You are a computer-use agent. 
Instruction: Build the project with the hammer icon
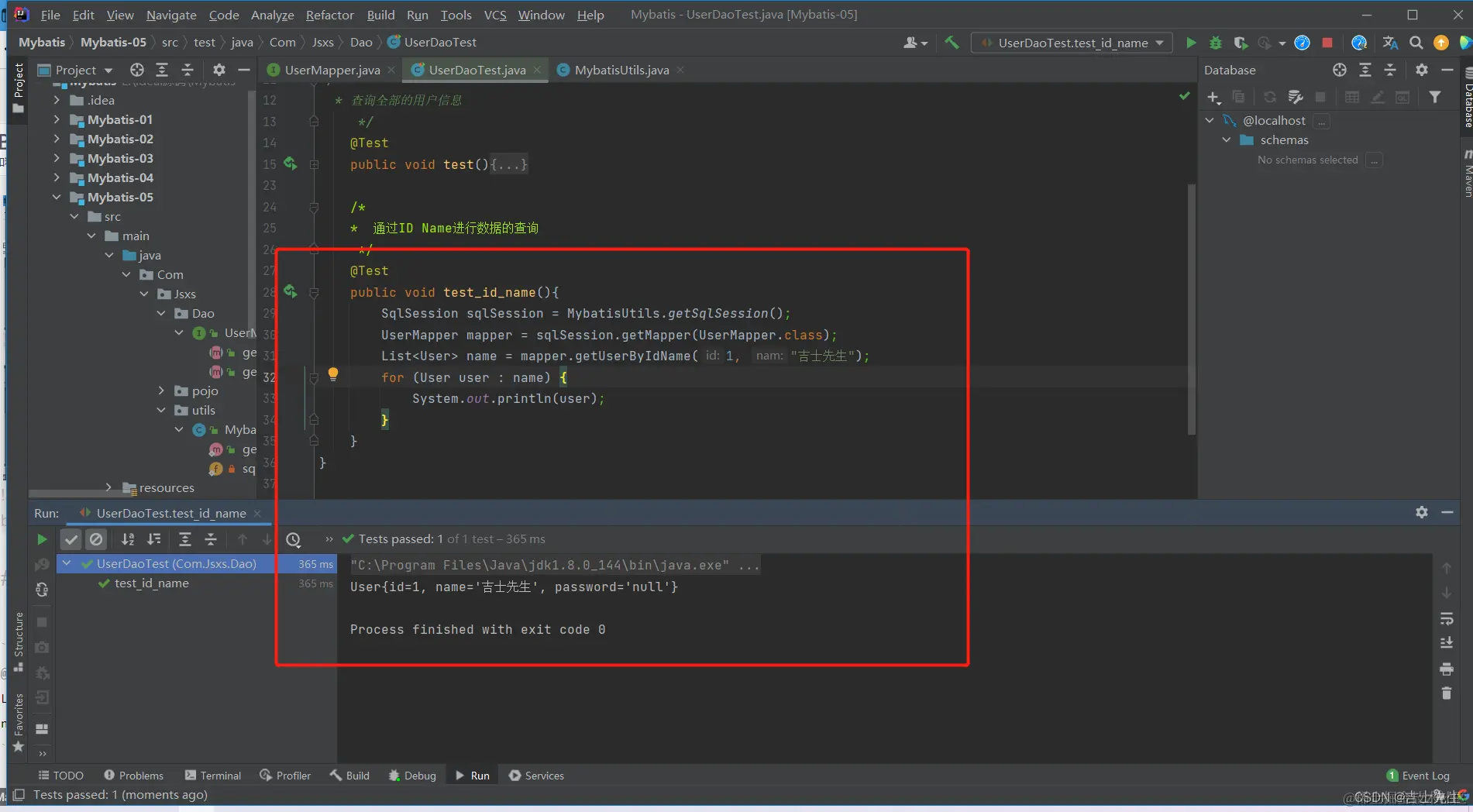(x=952, y=43)
